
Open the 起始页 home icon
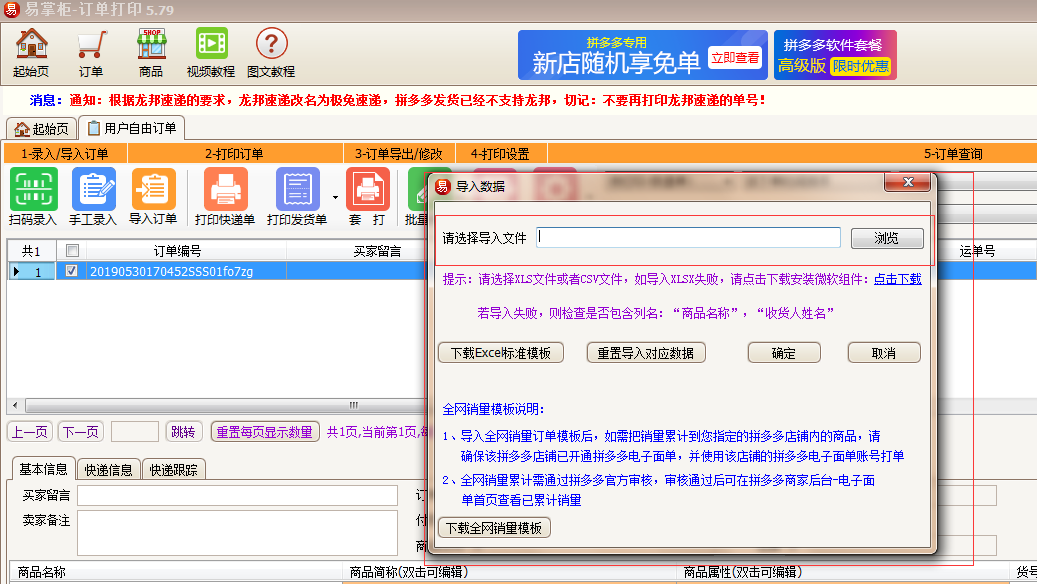click(x=31, y=53)
